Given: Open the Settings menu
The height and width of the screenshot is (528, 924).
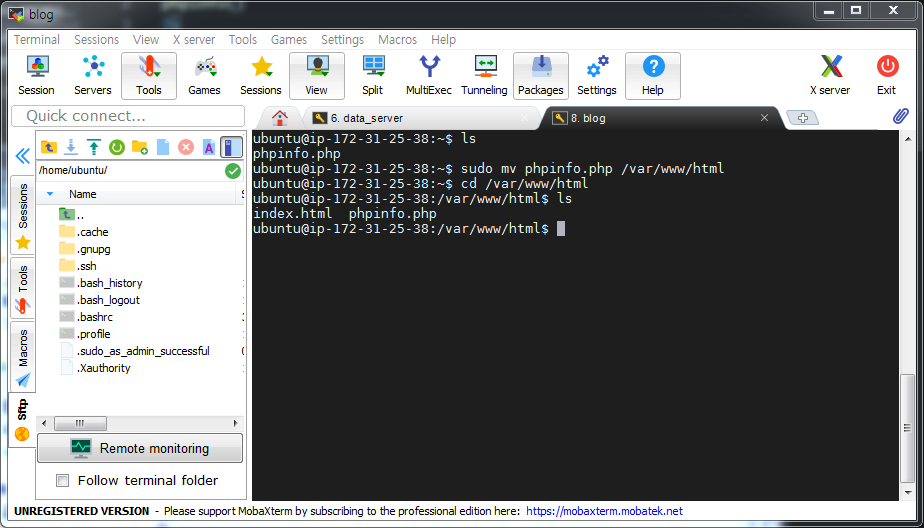Looking at the screenshot, I should tap(342, 39).
